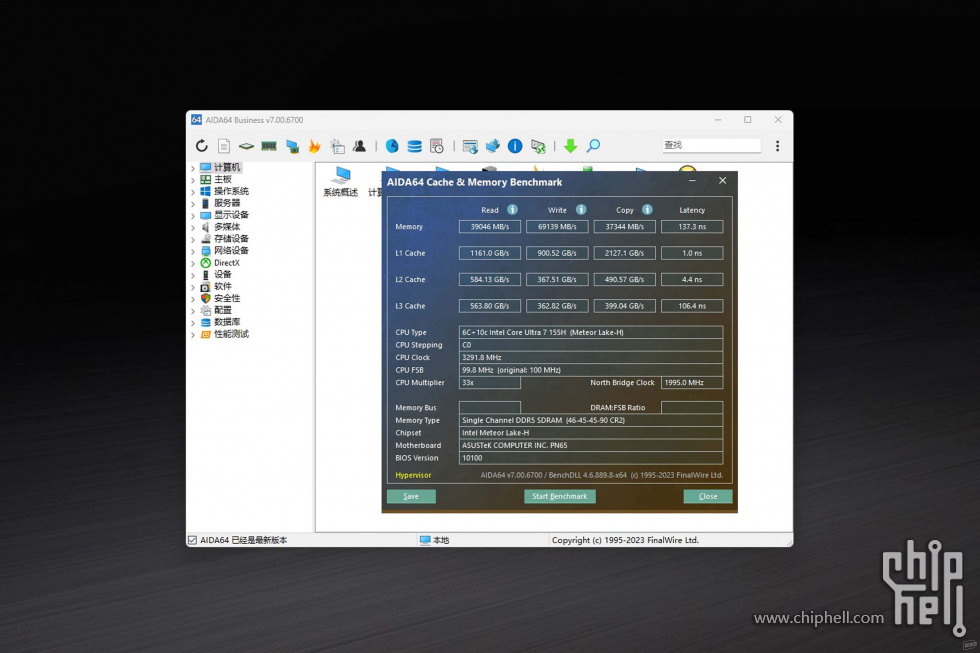Click the 本地 computer icon in status bar
This screenshot has width=980, height=653.
pyautogui.click(x=426, y=540)
